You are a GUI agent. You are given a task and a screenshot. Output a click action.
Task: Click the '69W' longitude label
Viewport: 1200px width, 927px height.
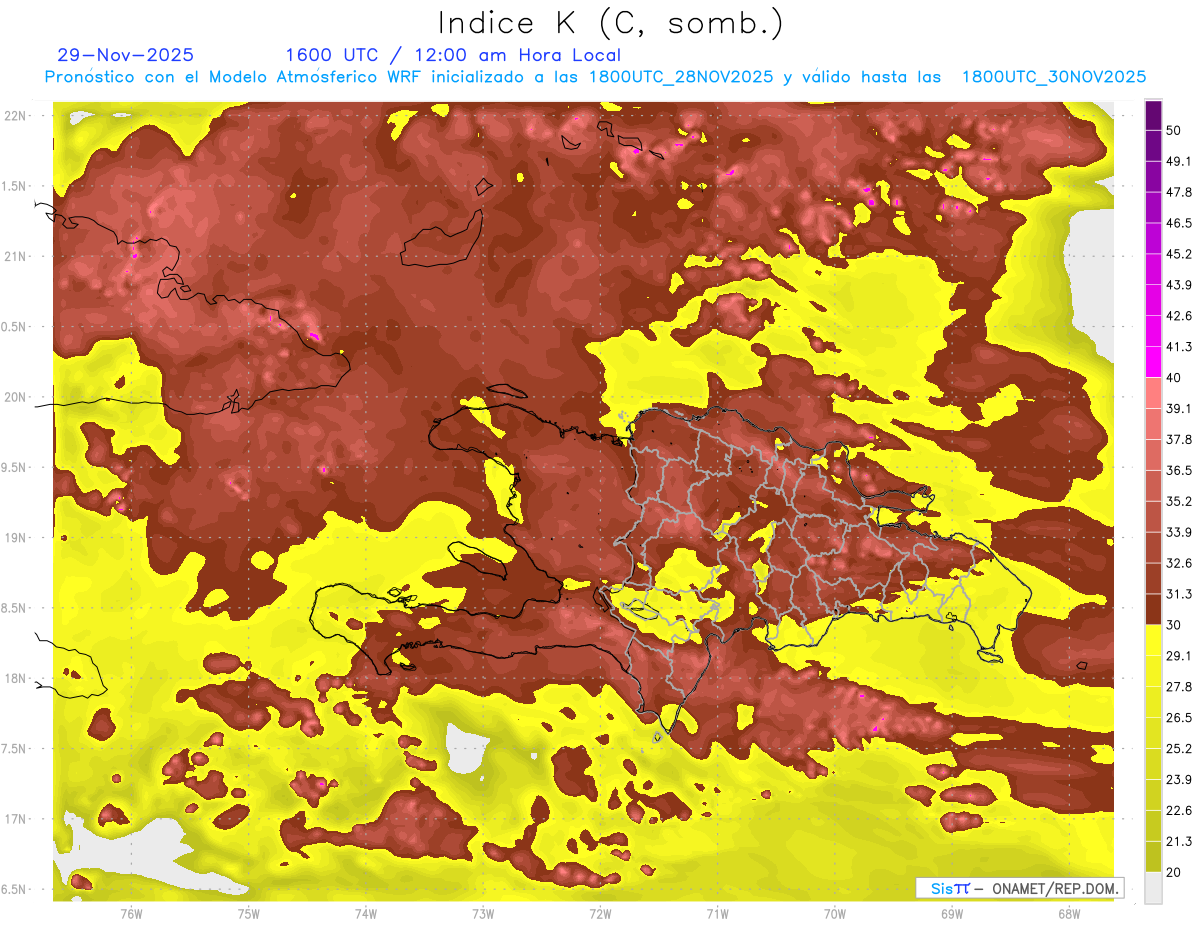coord(952,913)
